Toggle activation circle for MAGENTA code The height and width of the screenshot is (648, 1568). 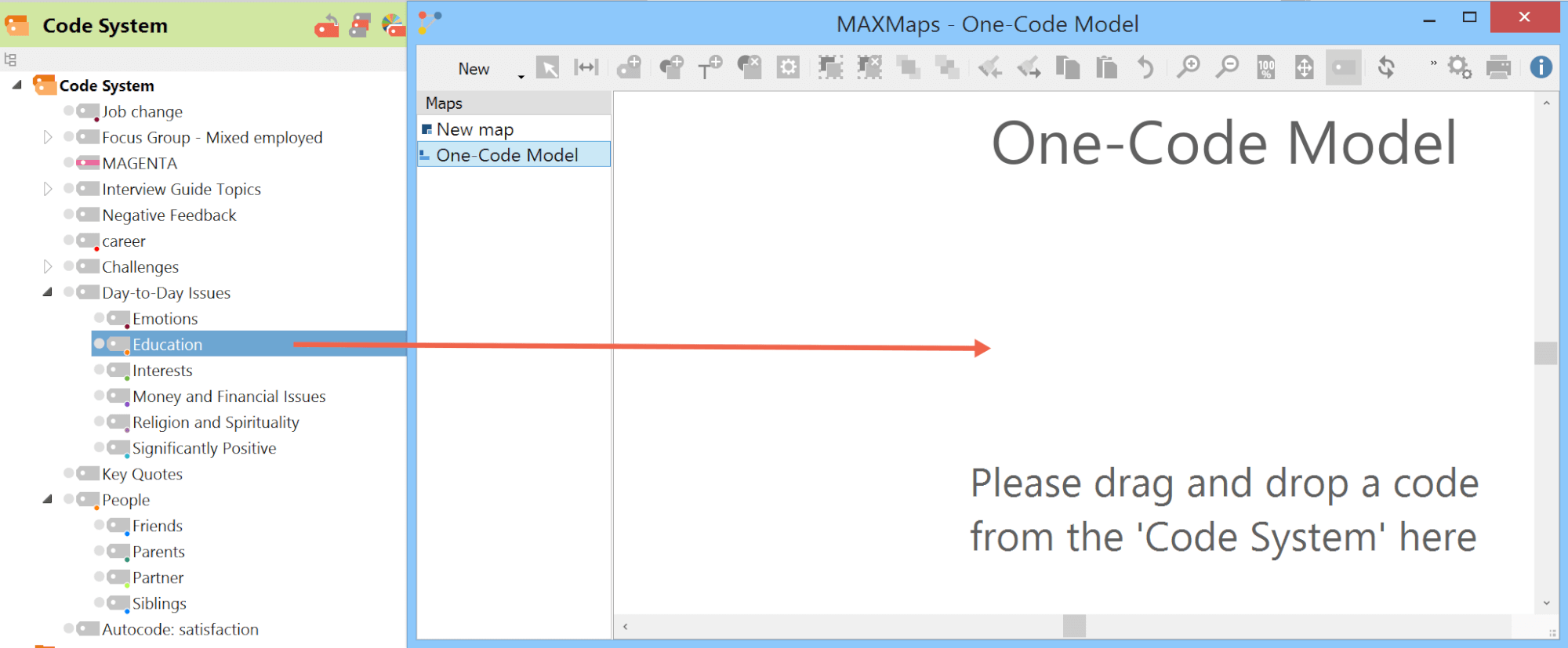[69, 162]
